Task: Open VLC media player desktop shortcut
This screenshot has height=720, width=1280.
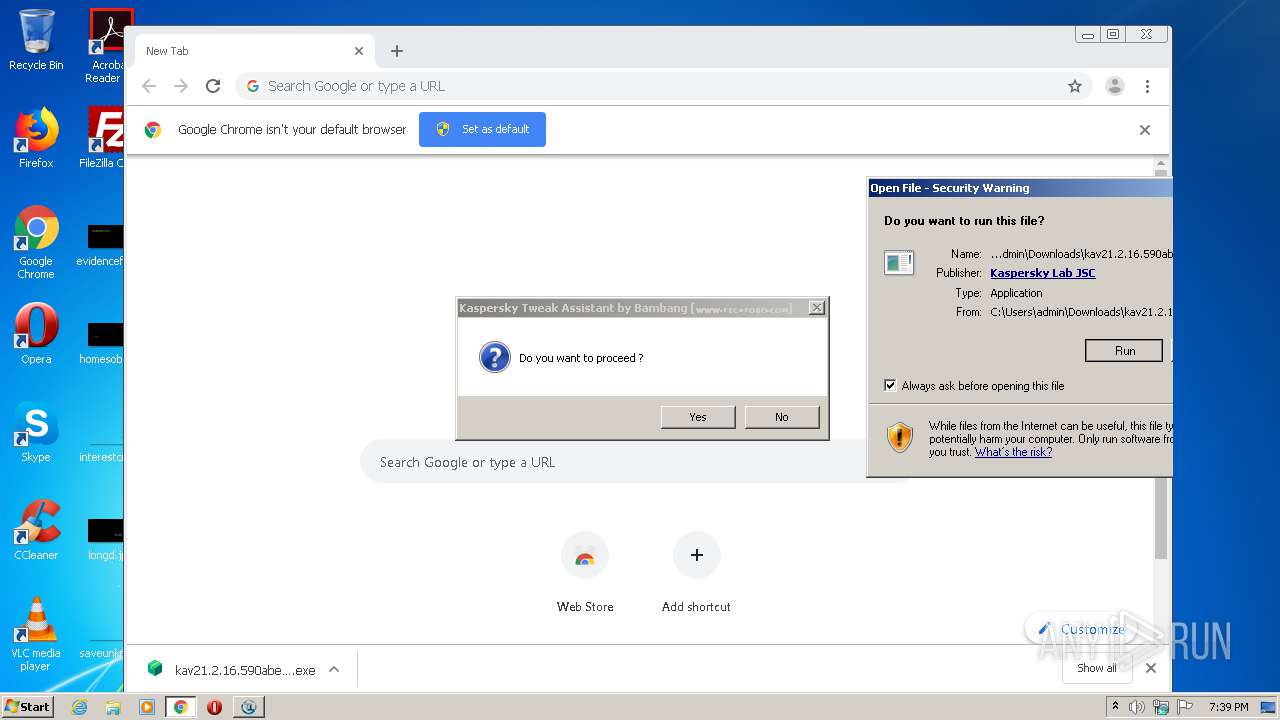Action: 36,634
